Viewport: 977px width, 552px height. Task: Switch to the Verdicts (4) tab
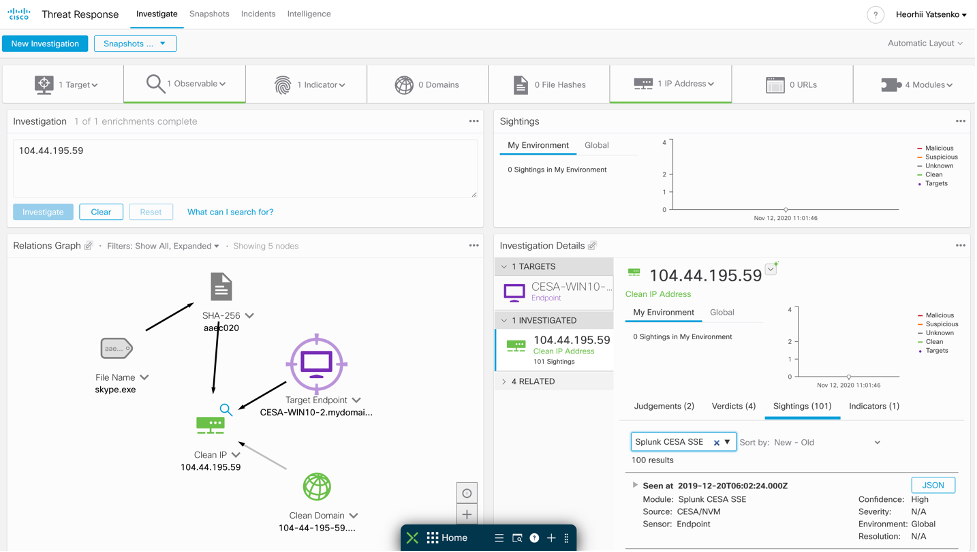pyautogui.click(x=733, y=406)
